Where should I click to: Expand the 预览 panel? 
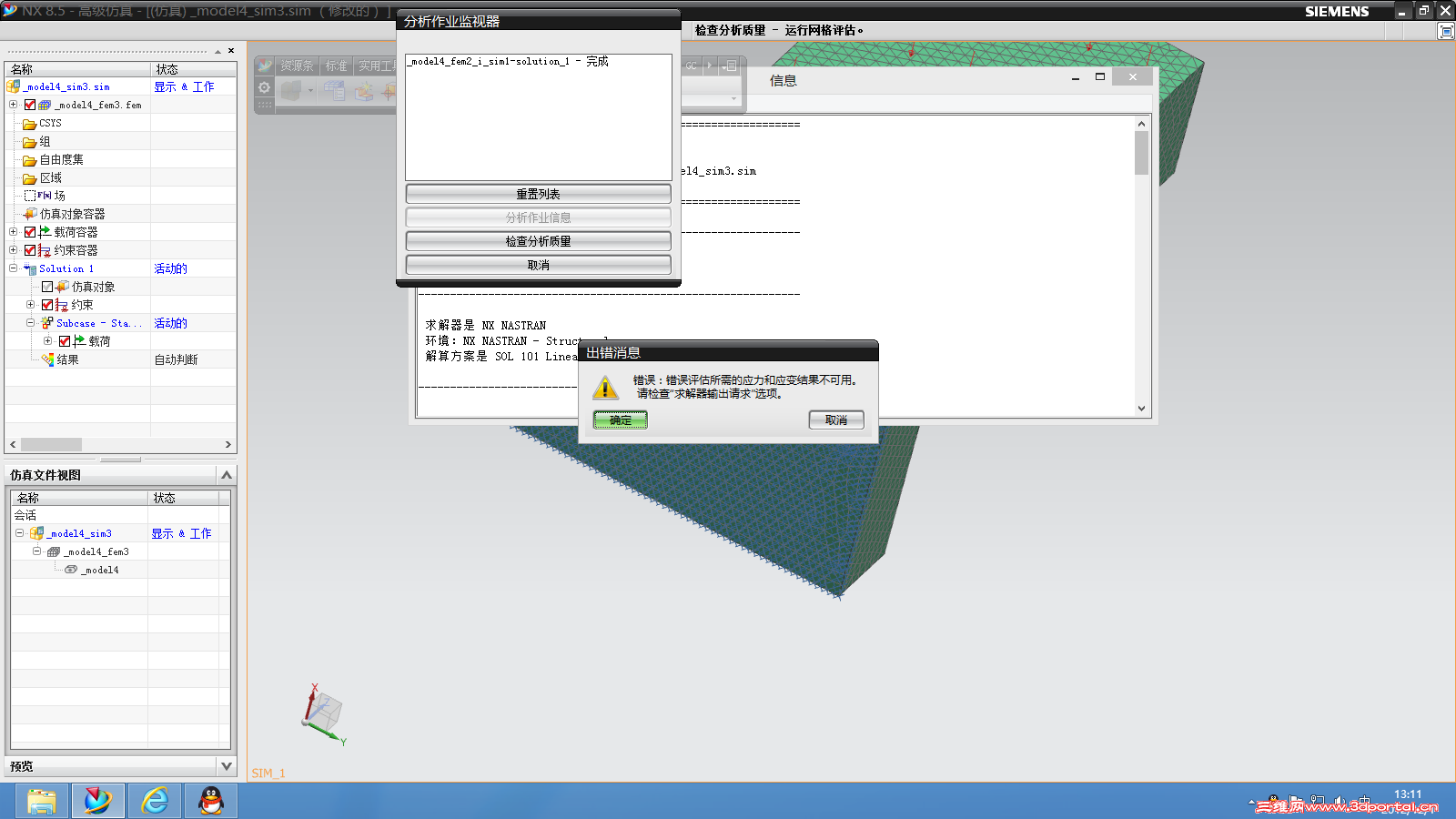[x=227, y=766]
